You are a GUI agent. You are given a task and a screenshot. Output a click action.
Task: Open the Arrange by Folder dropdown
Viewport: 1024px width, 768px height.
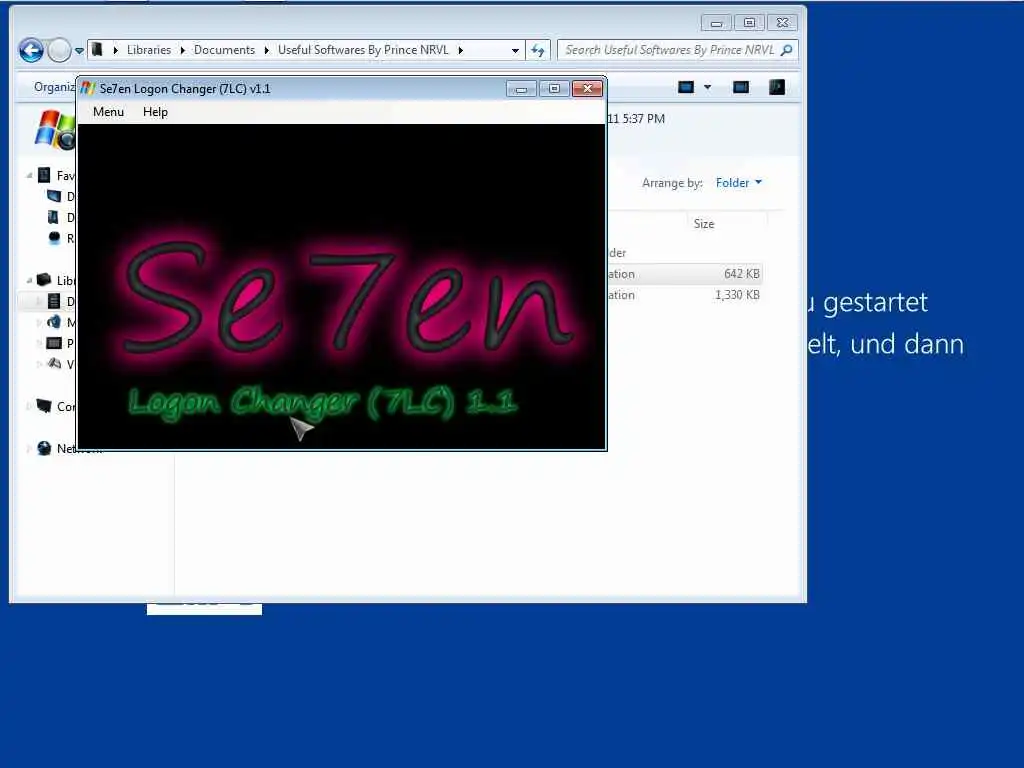pyautogui.click(x=739, y=183)
